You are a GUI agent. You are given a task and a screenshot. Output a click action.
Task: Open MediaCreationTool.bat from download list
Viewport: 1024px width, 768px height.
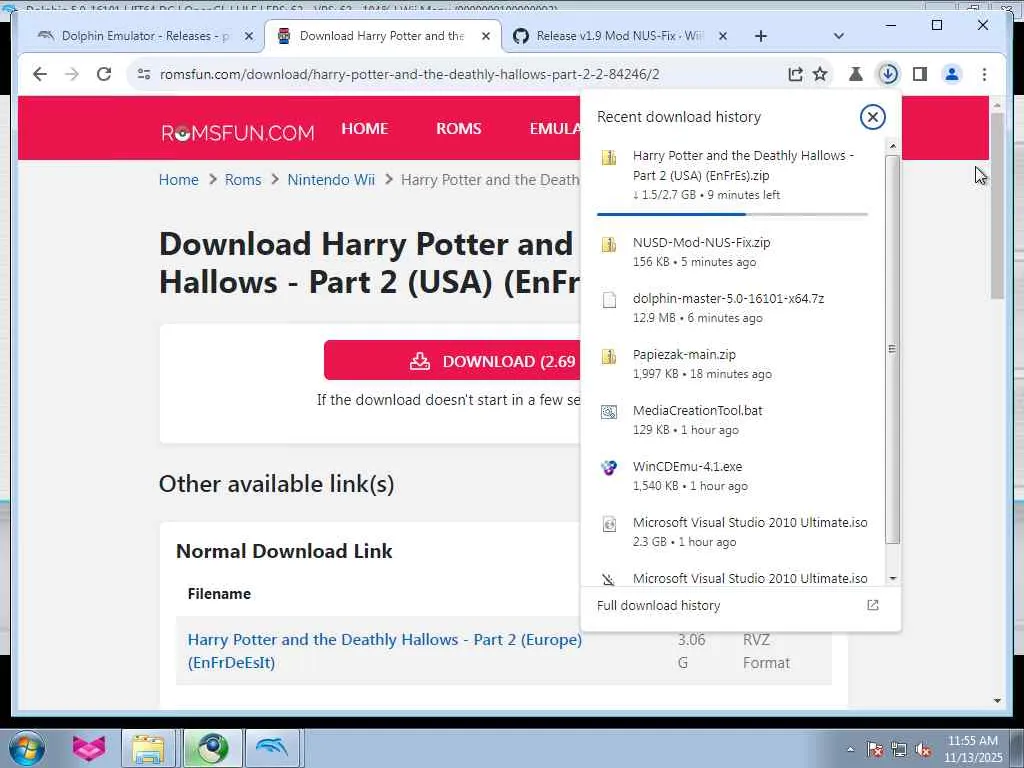(734, 420)
